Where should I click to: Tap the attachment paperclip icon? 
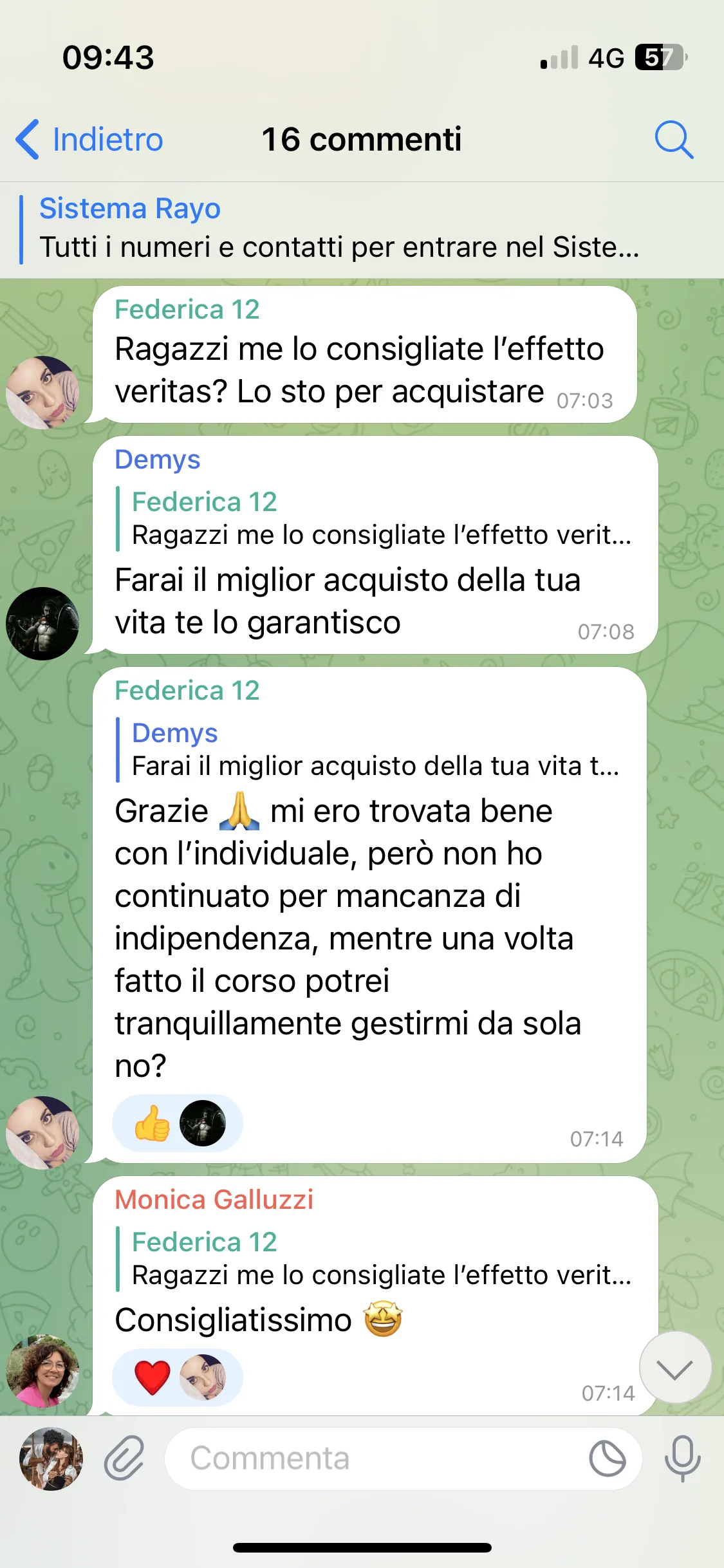coord(124,1458)
